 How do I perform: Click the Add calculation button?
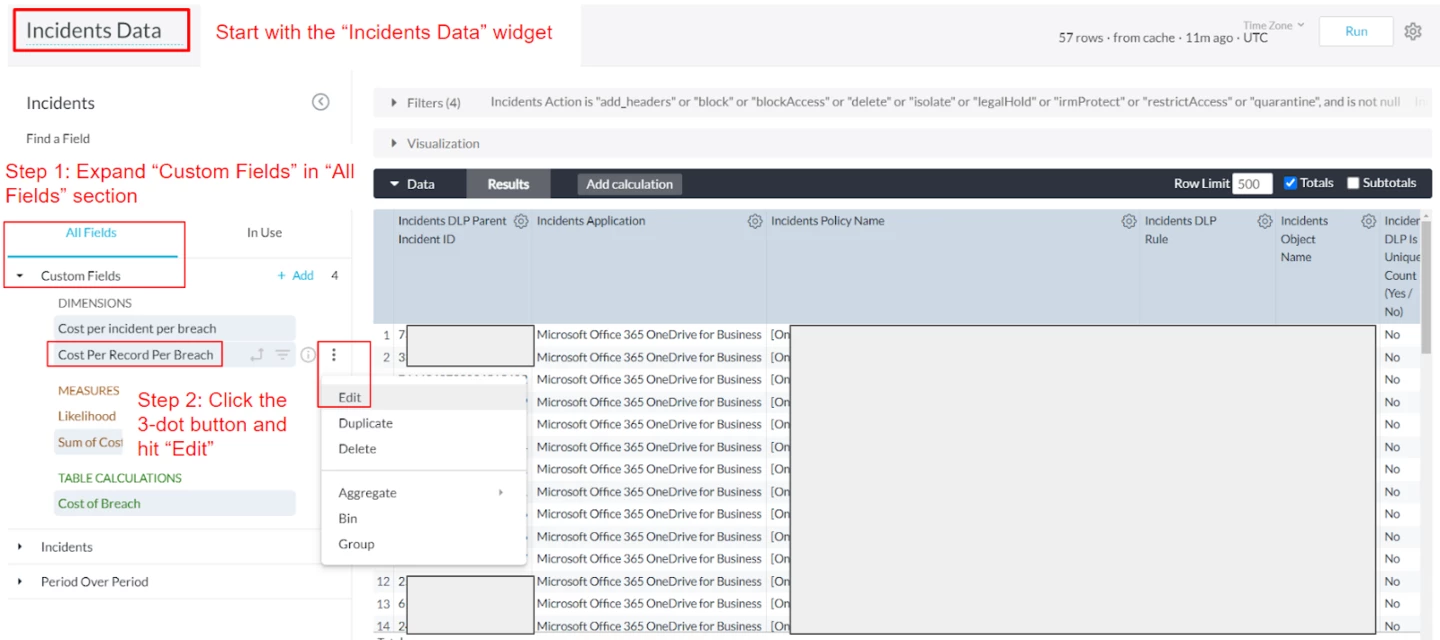coord(630,184)
